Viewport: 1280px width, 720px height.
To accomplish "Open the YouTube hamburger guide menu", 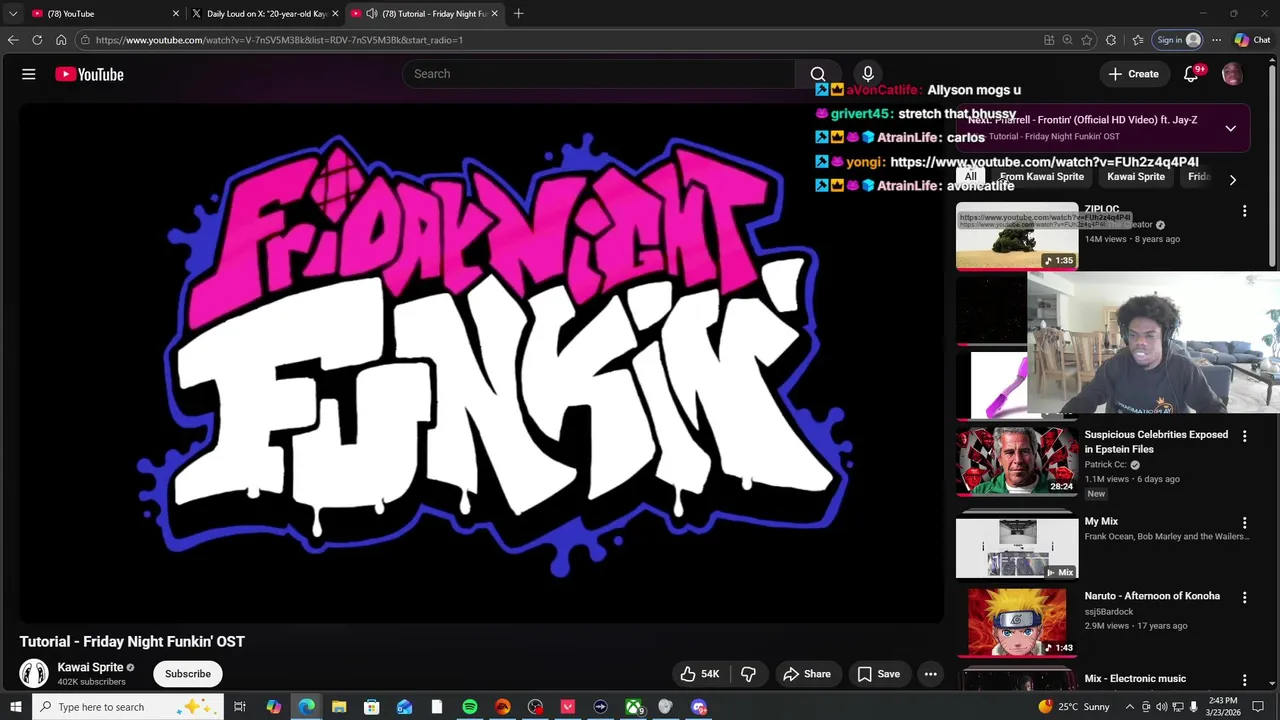I will (x=29, y=74).
